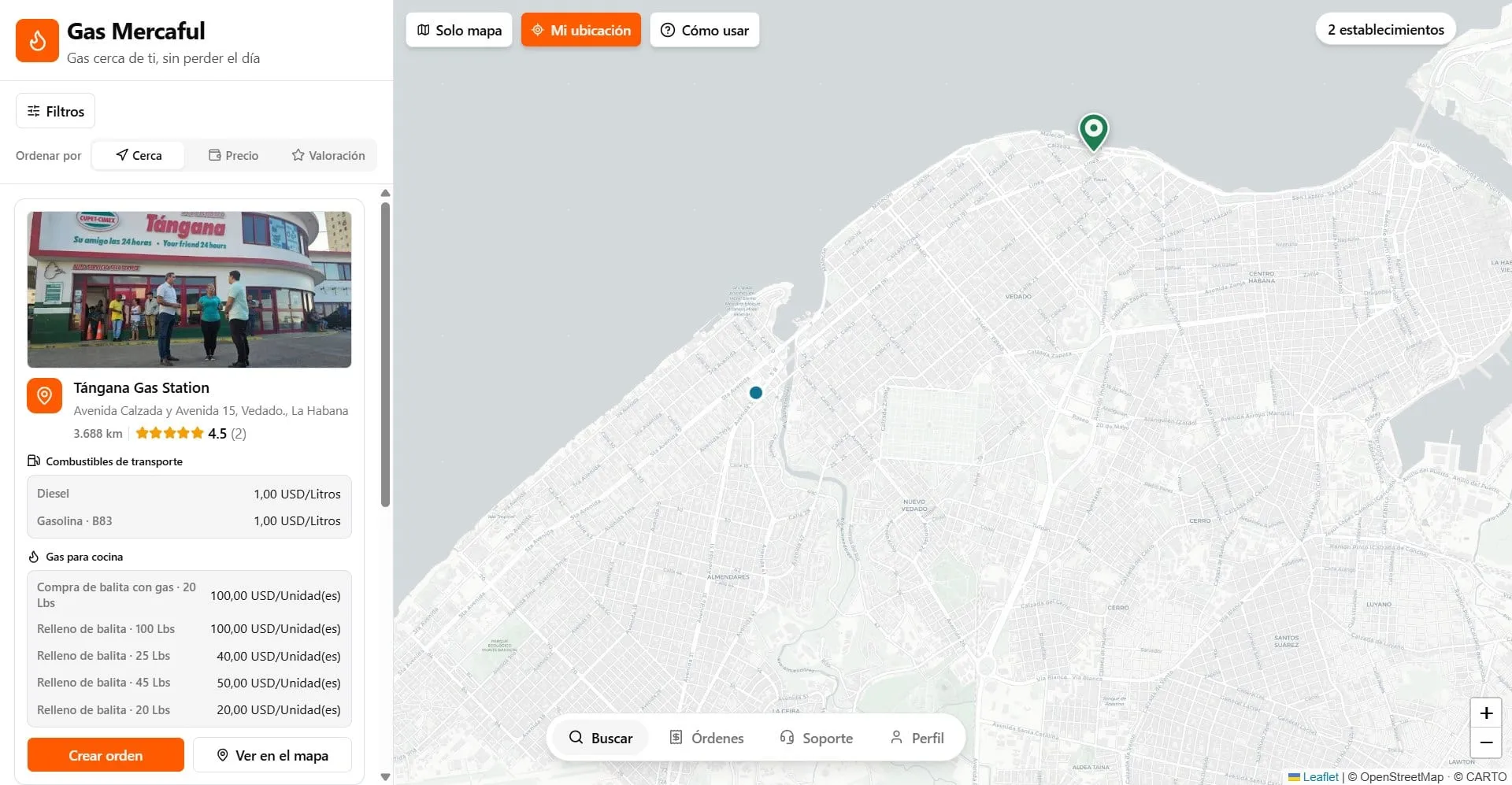Image resolution: width=1512 pixels, height=785 pixels.
Task: Open the Tángana Gas Station photo
Action: coord(189,289)
